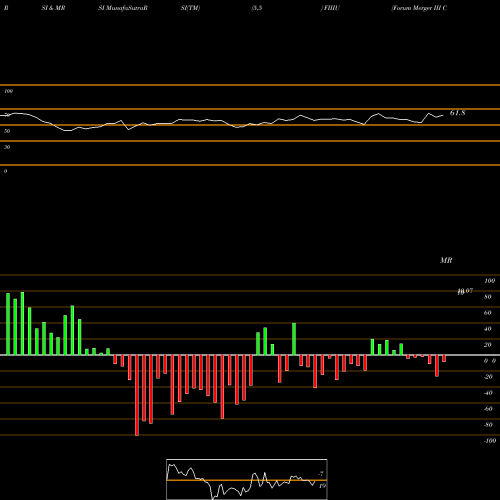
Task: Click the MR axis label 80
Action: pyautogui.click(x=487, y=297)
